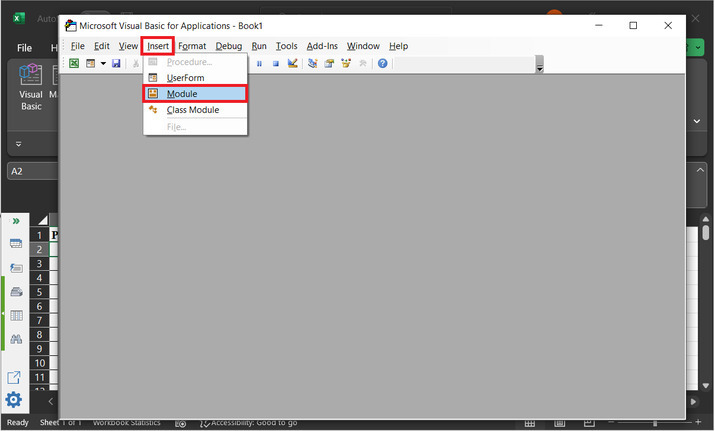715x431 pixels.
Task: Click the sidebar grid columns icon
Action: point(16,316)
